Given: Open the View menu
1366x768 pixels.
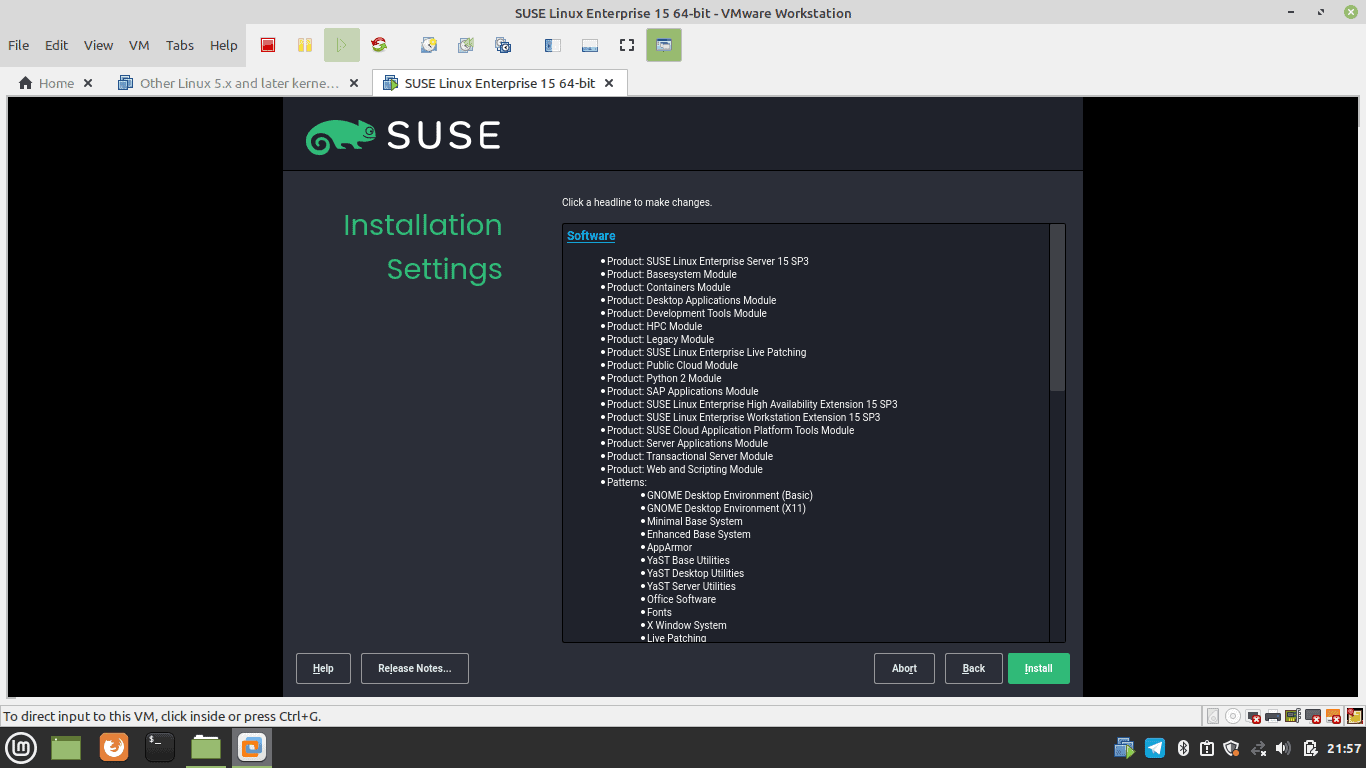Looking at the screenshot, I should click(98, 45).
